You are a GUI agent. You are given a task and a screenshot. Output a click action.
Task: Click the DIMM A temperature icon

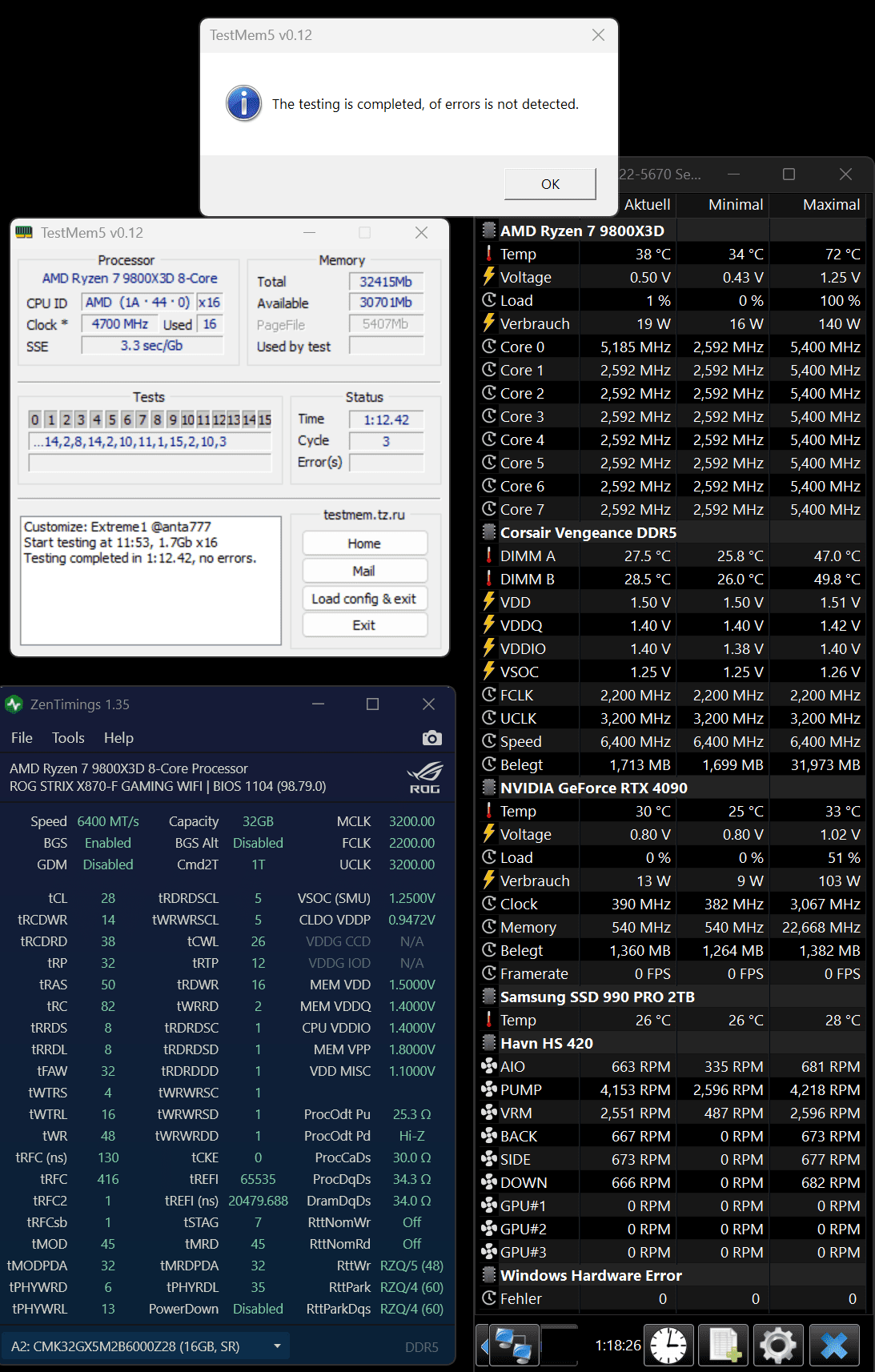[489, 556]
